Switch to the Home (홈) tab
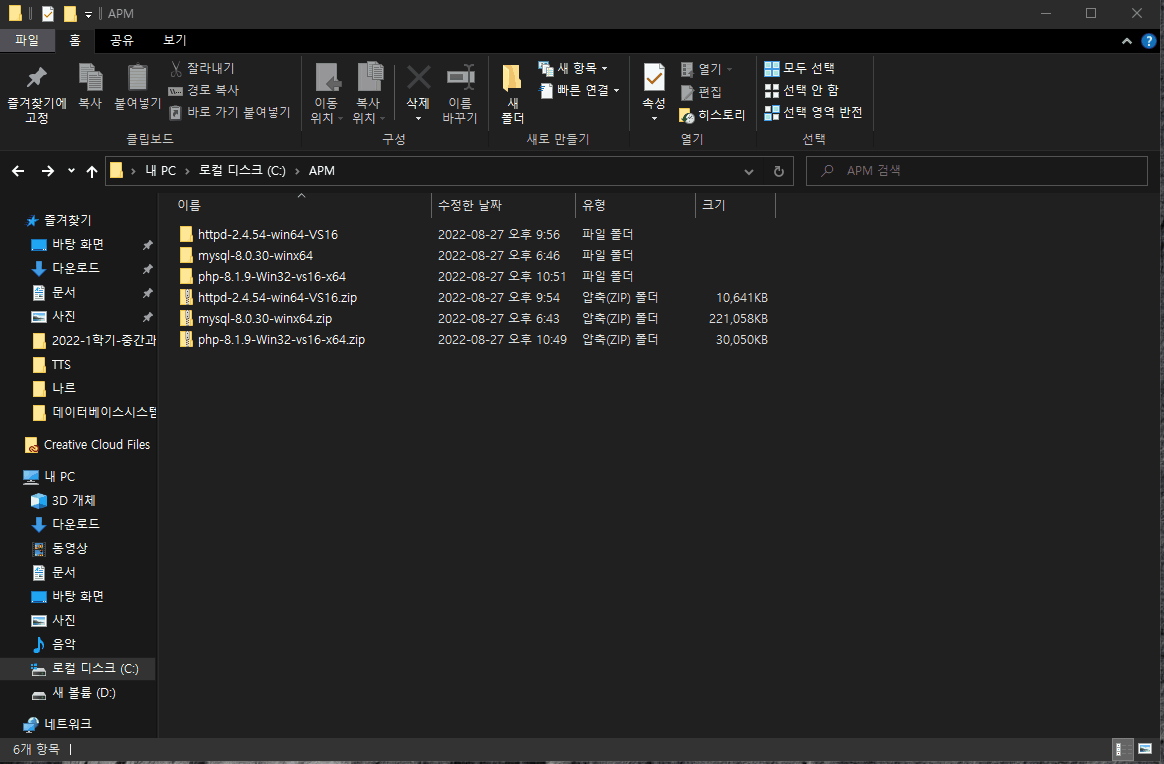This screenshot has width=1164, height=764. (75, 40)
